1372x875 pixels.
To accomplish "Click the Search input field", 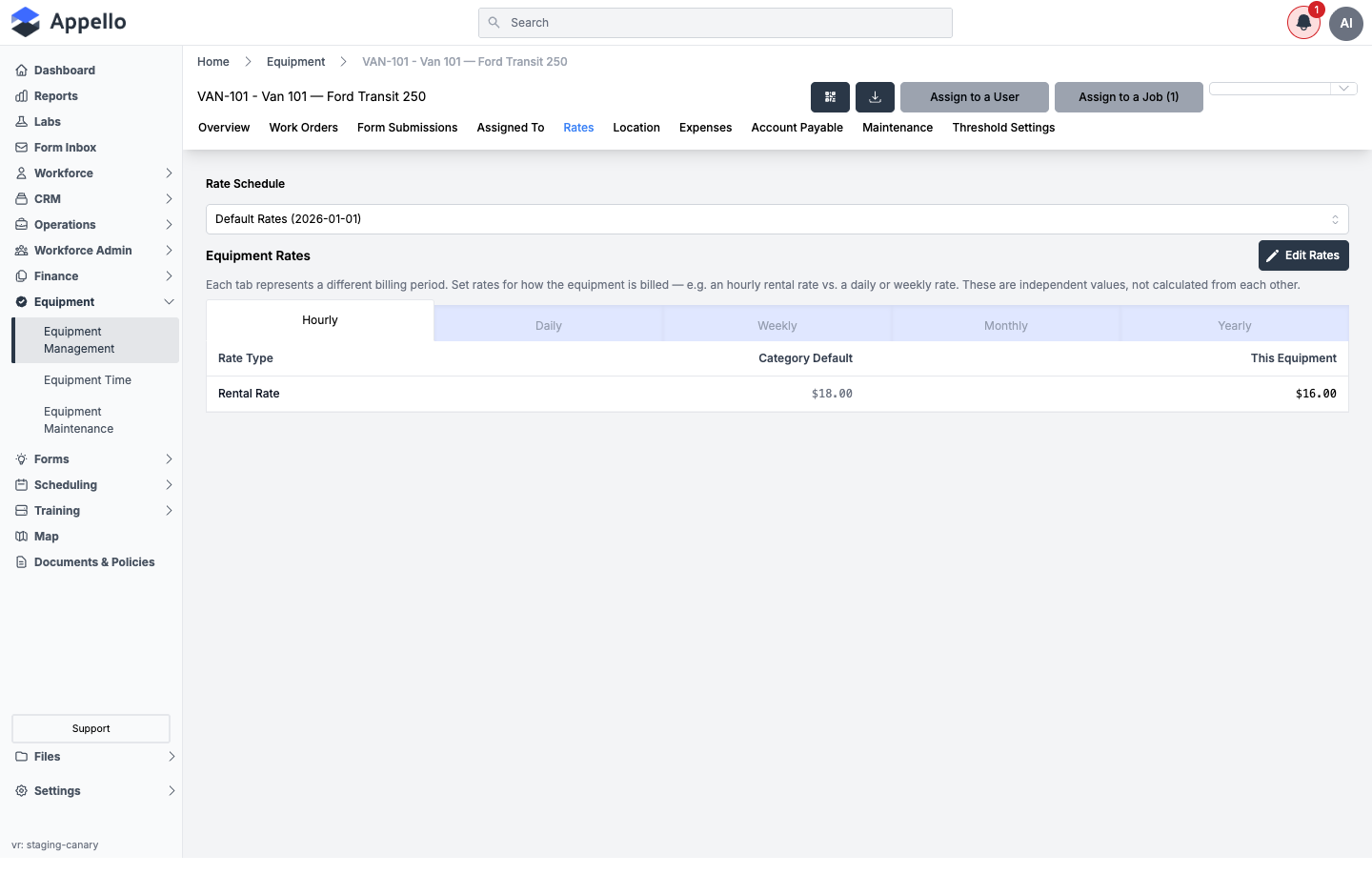I will 716,23.
